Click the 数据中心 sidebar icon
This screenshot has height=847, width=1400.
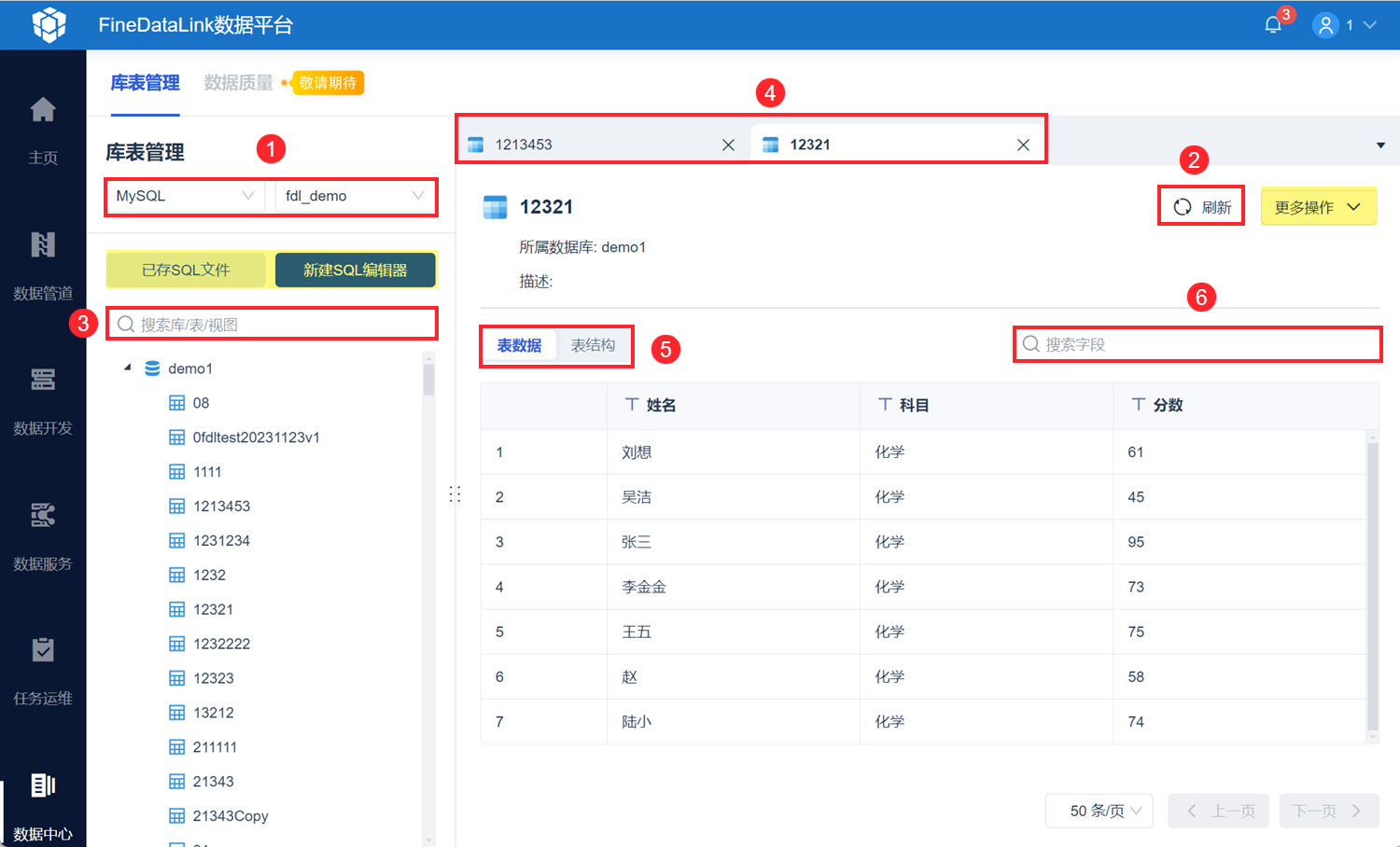tap(43, 786)
